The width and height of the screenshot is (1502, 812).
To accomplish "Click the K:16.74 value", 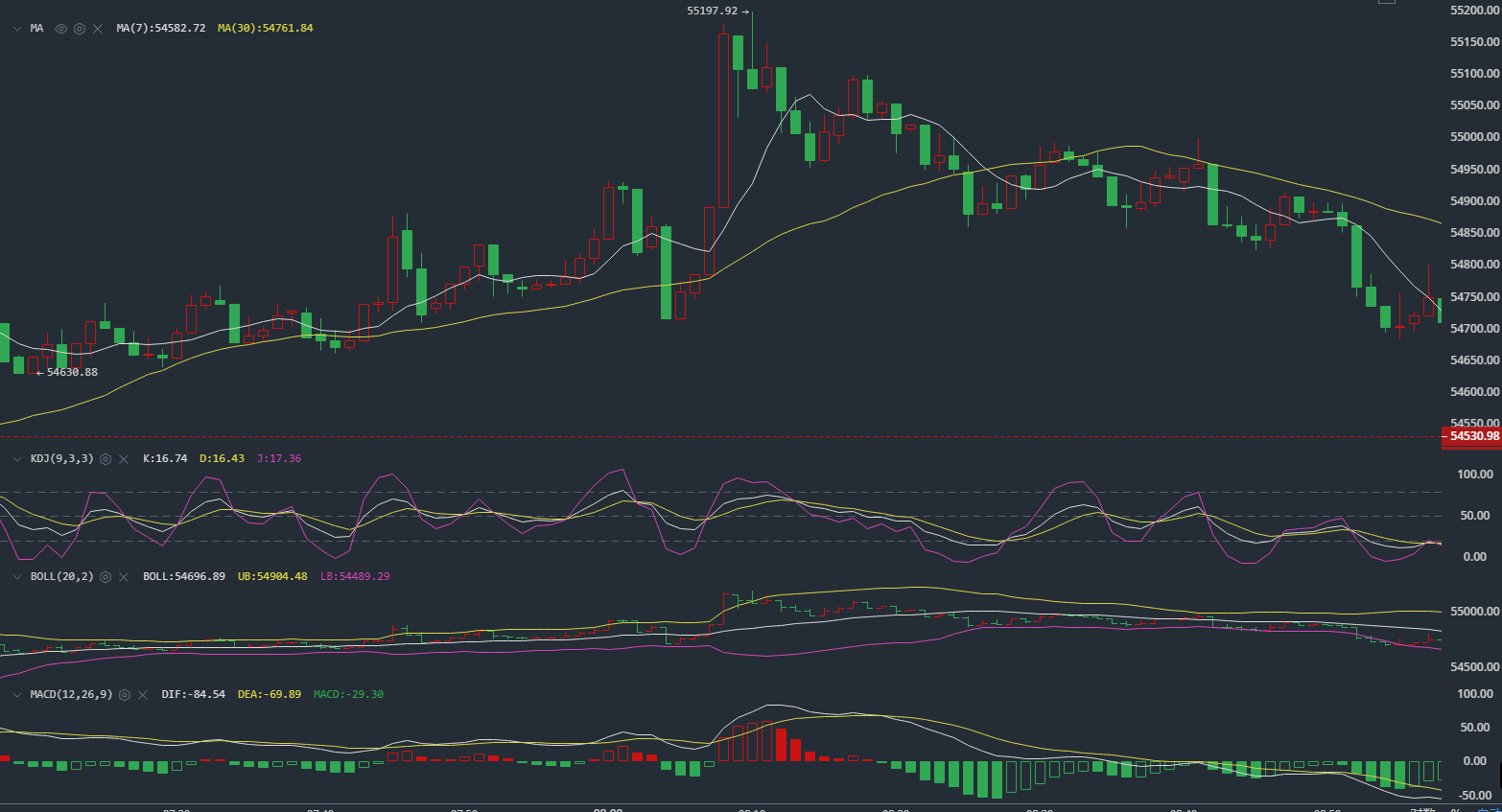I will point(165,459).
